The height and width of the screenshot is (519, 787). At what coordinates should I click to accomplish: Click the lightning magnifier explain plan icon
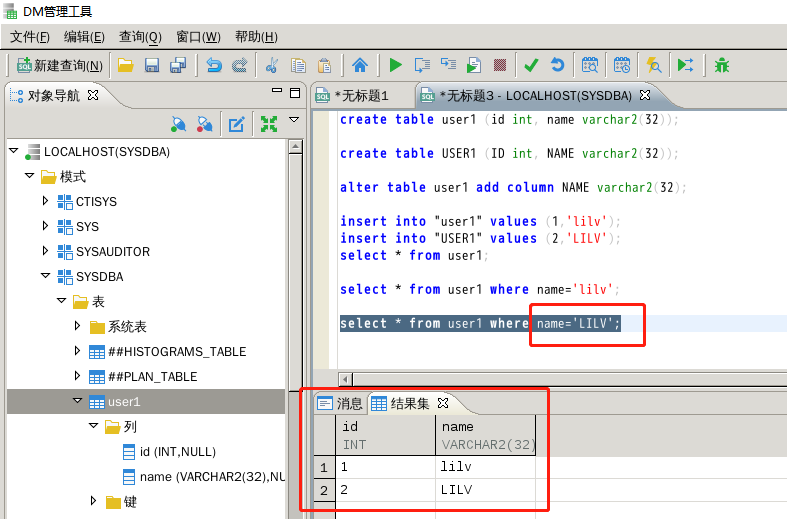(653, 65)
